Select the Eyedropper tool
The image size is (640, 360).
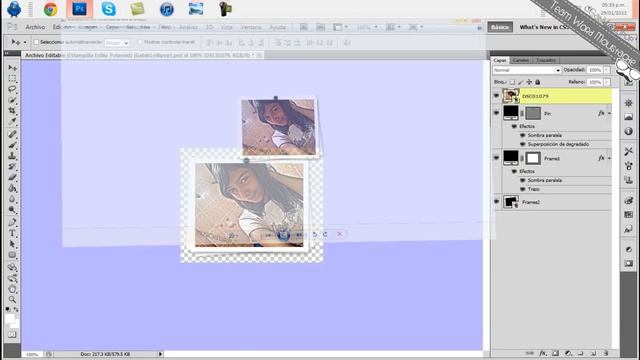click(13, 122)
